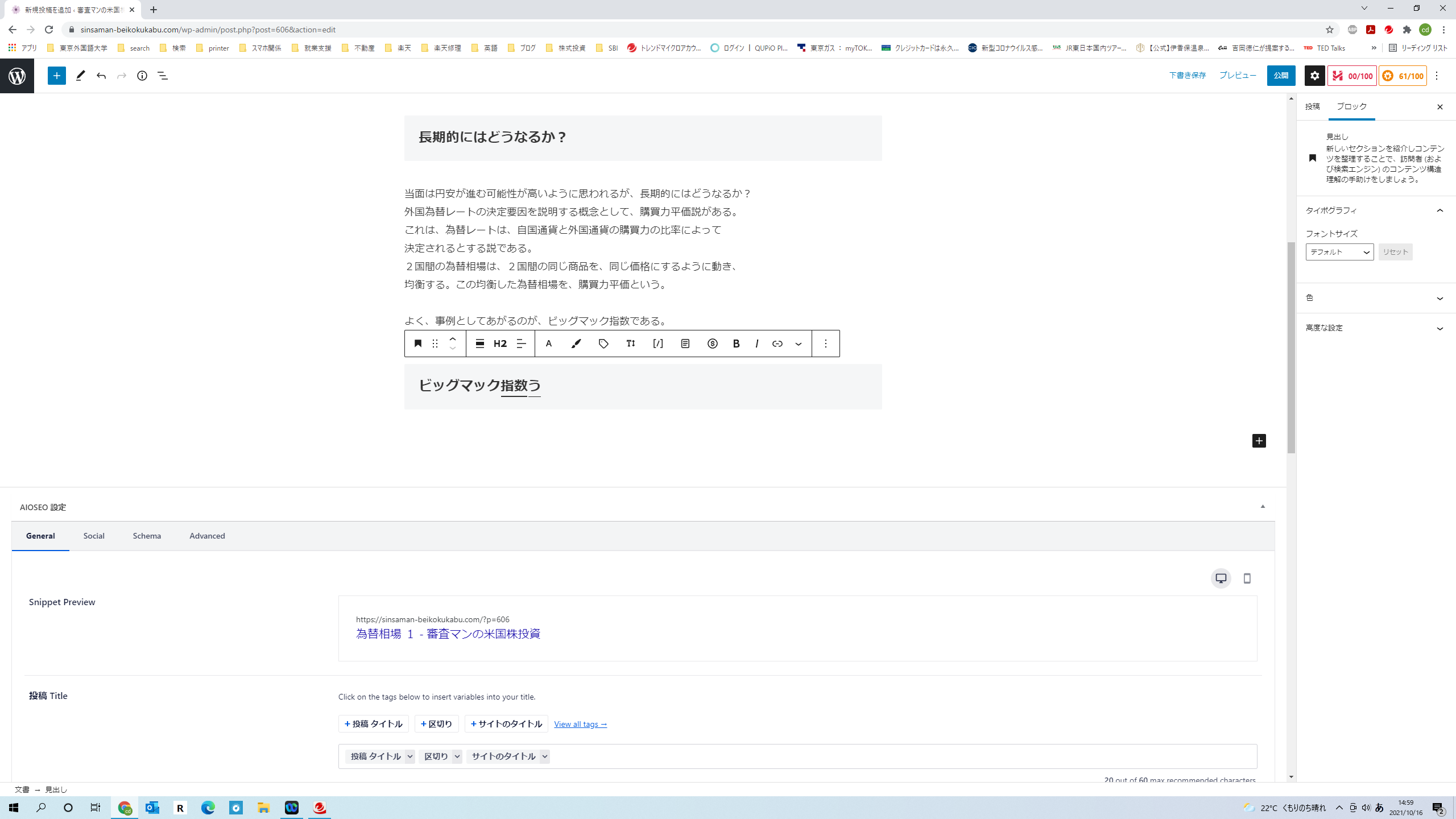The image size is (1456, 819).
Task: Select desktop snippet preview mode
Action: pos(1221,578)
